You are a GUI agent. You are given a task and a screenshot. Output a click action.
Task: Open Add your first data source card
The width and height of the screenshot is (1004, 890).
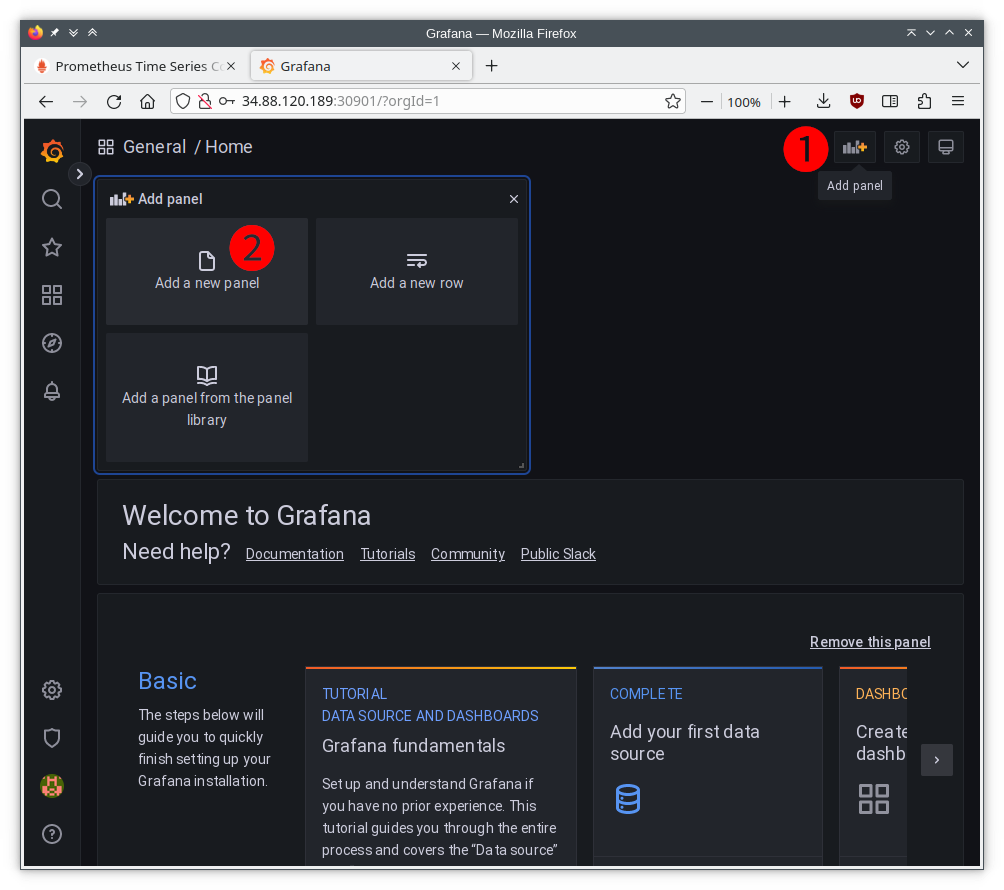(x=708, y=766)
